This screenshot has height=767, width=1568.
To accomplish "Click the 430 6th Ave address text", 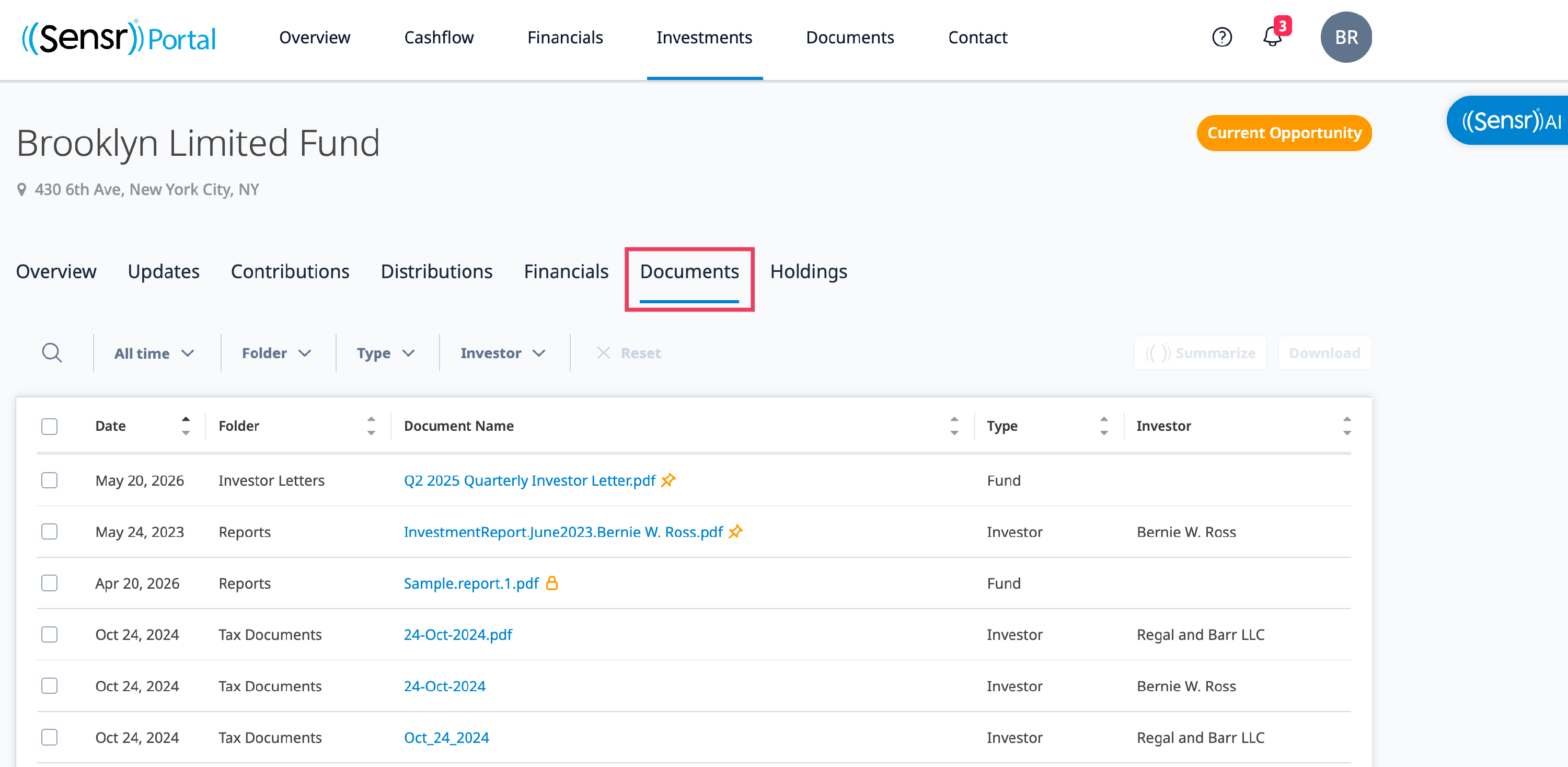I will point(147,190).
